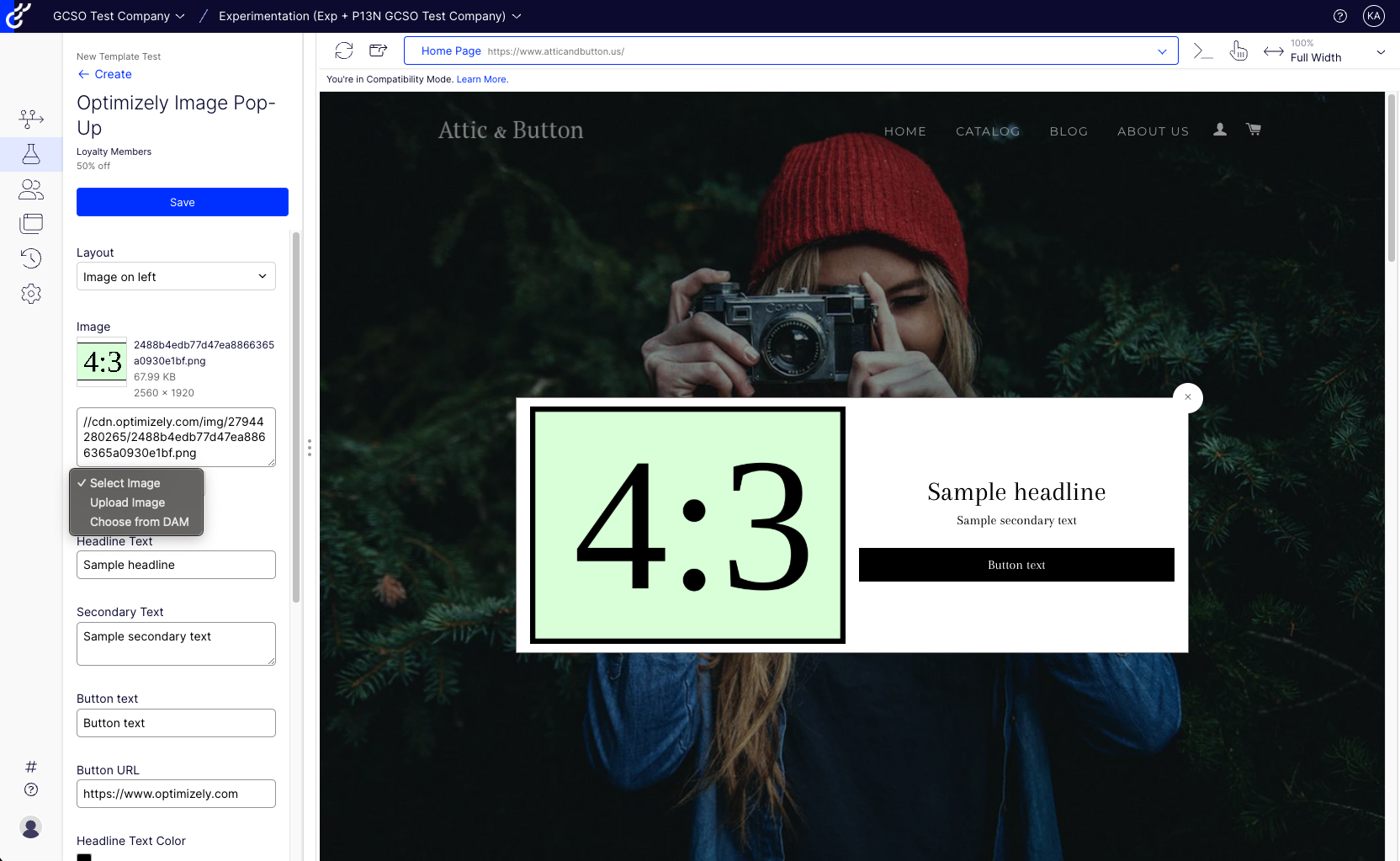Screen dimensions: 1400x861
Task: Click the left panel vertical scrollbar
Action: tap(296, 417)
